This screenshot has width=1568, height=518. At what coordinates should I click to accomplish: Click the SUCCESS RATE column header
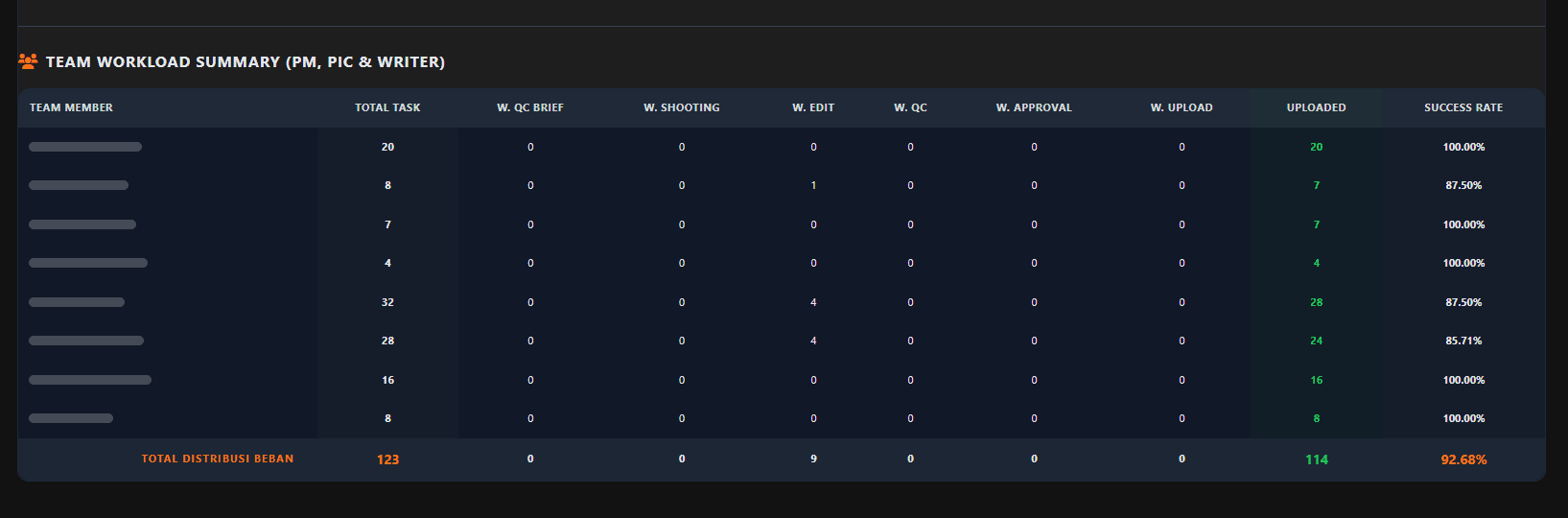(1463, 107)
